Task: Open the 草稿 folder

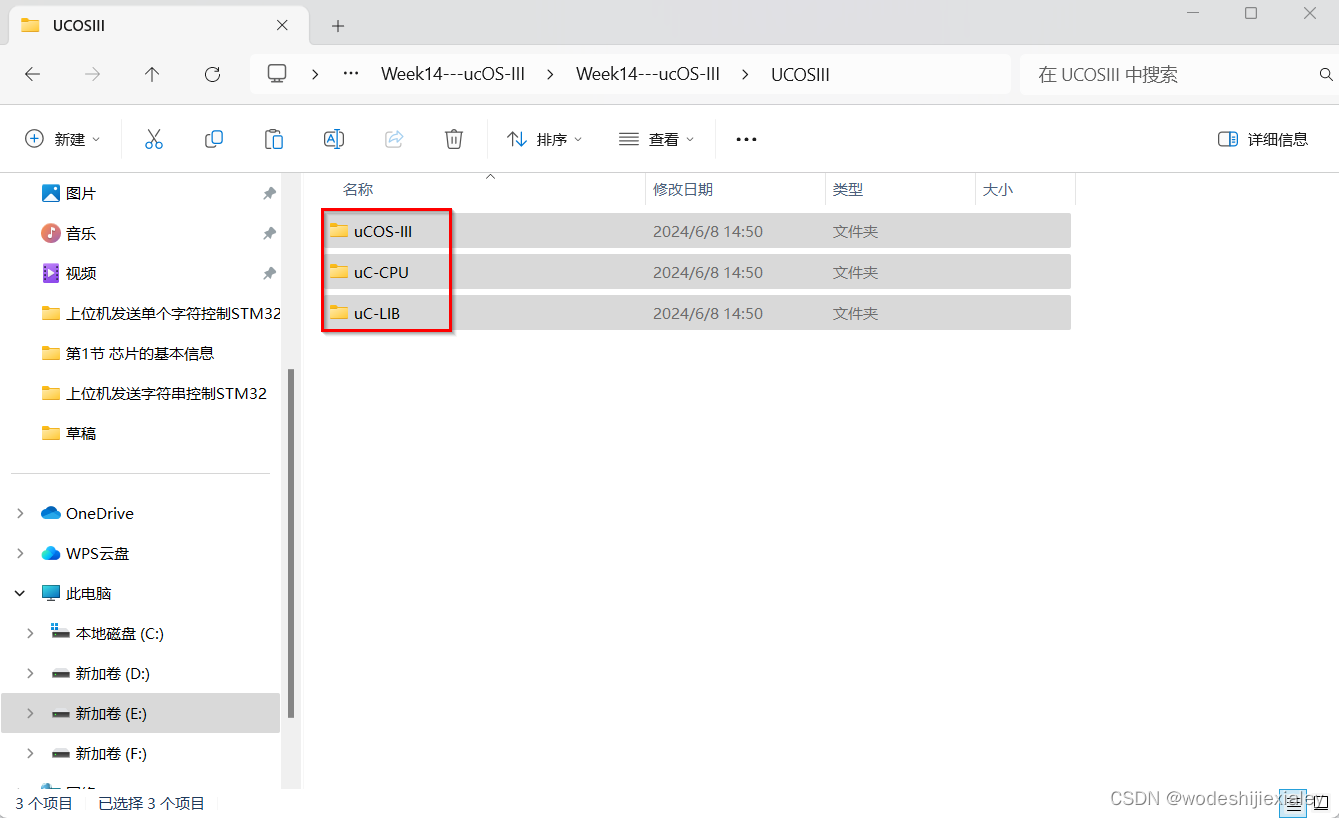Action: (x=70, y=433)
